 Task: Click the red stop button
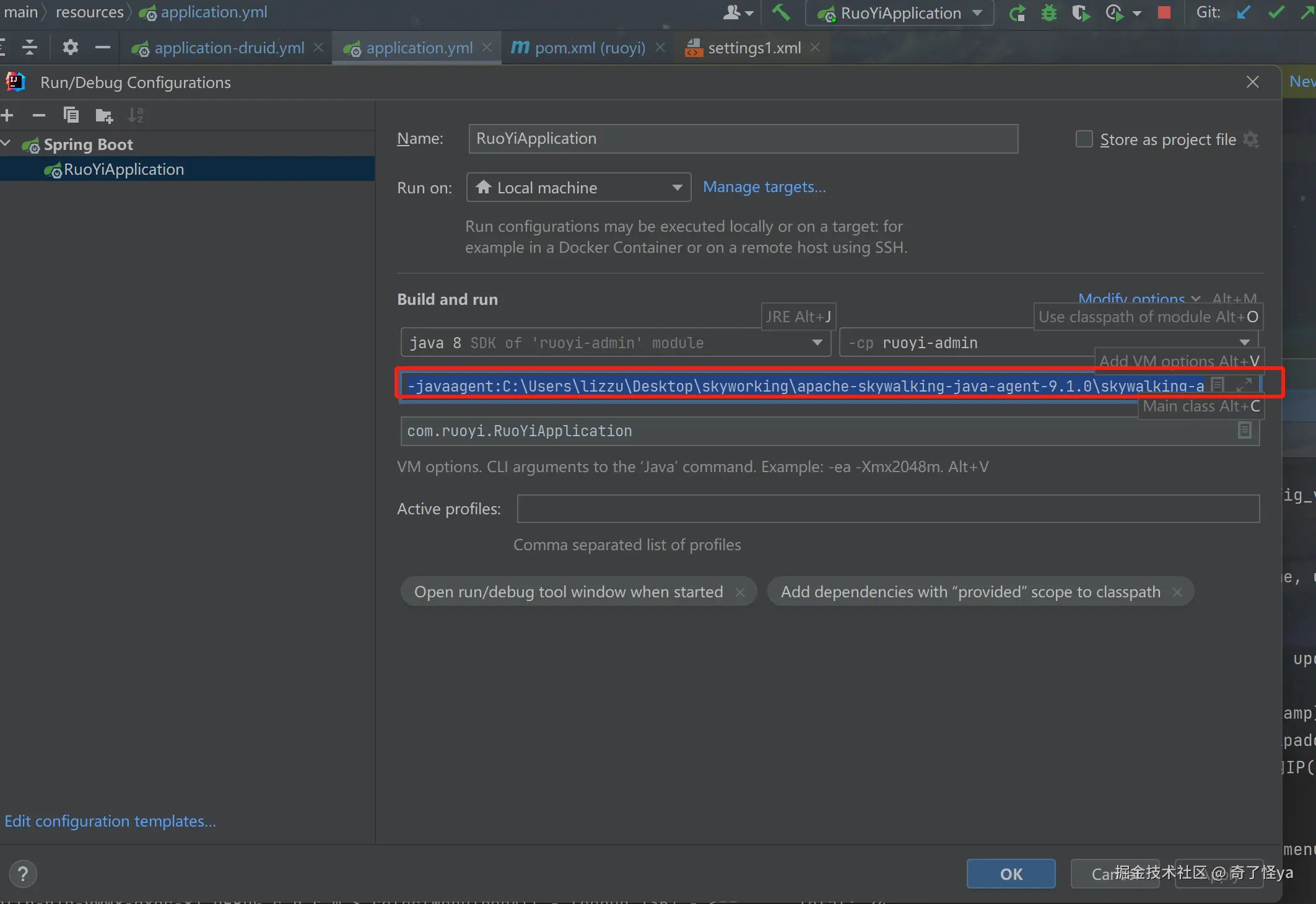1164,13
